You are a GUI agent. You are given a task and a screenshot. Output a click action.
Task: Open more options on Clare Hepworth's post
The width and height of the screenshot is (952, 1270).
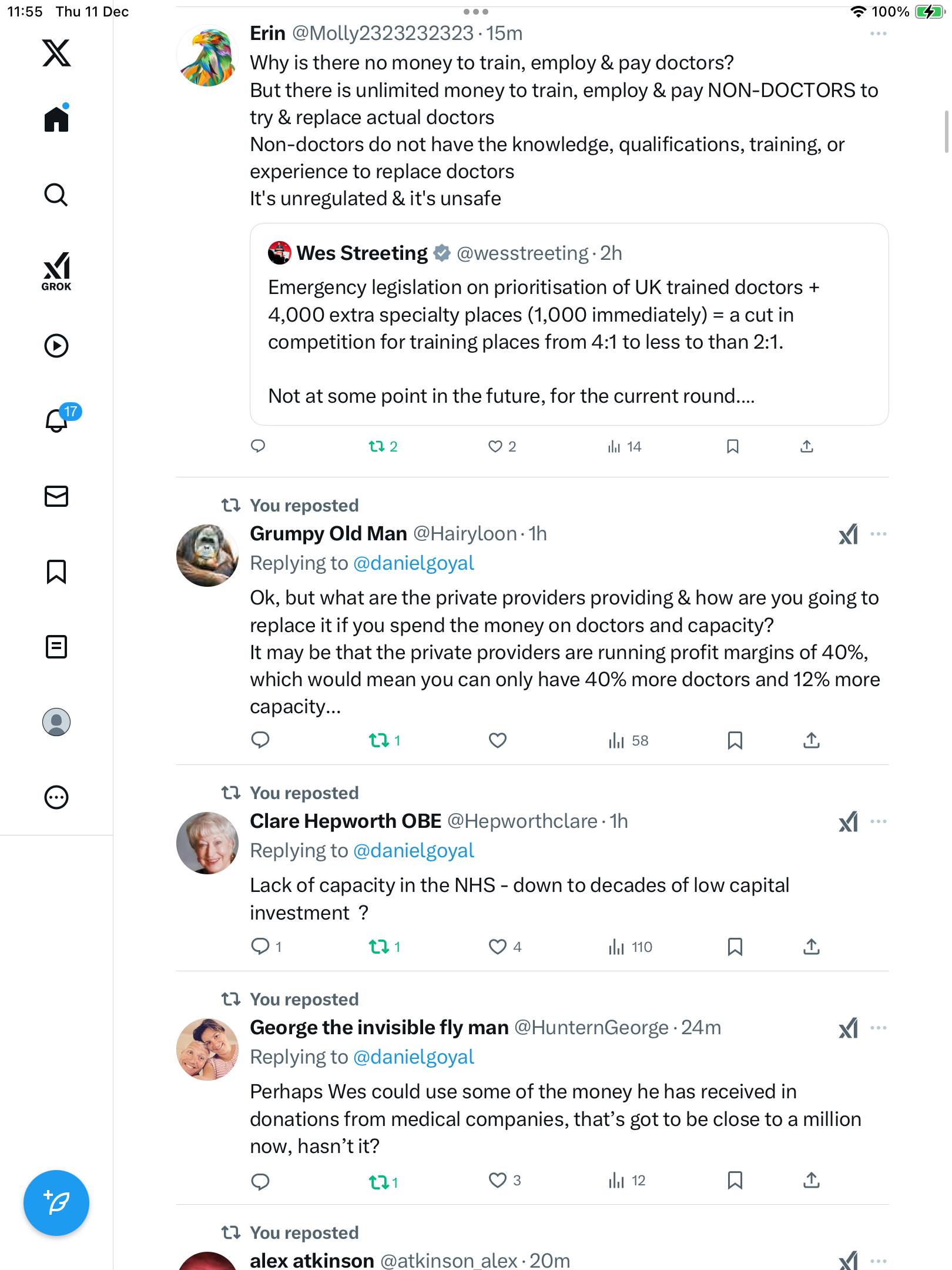click(x=878, y=821)
